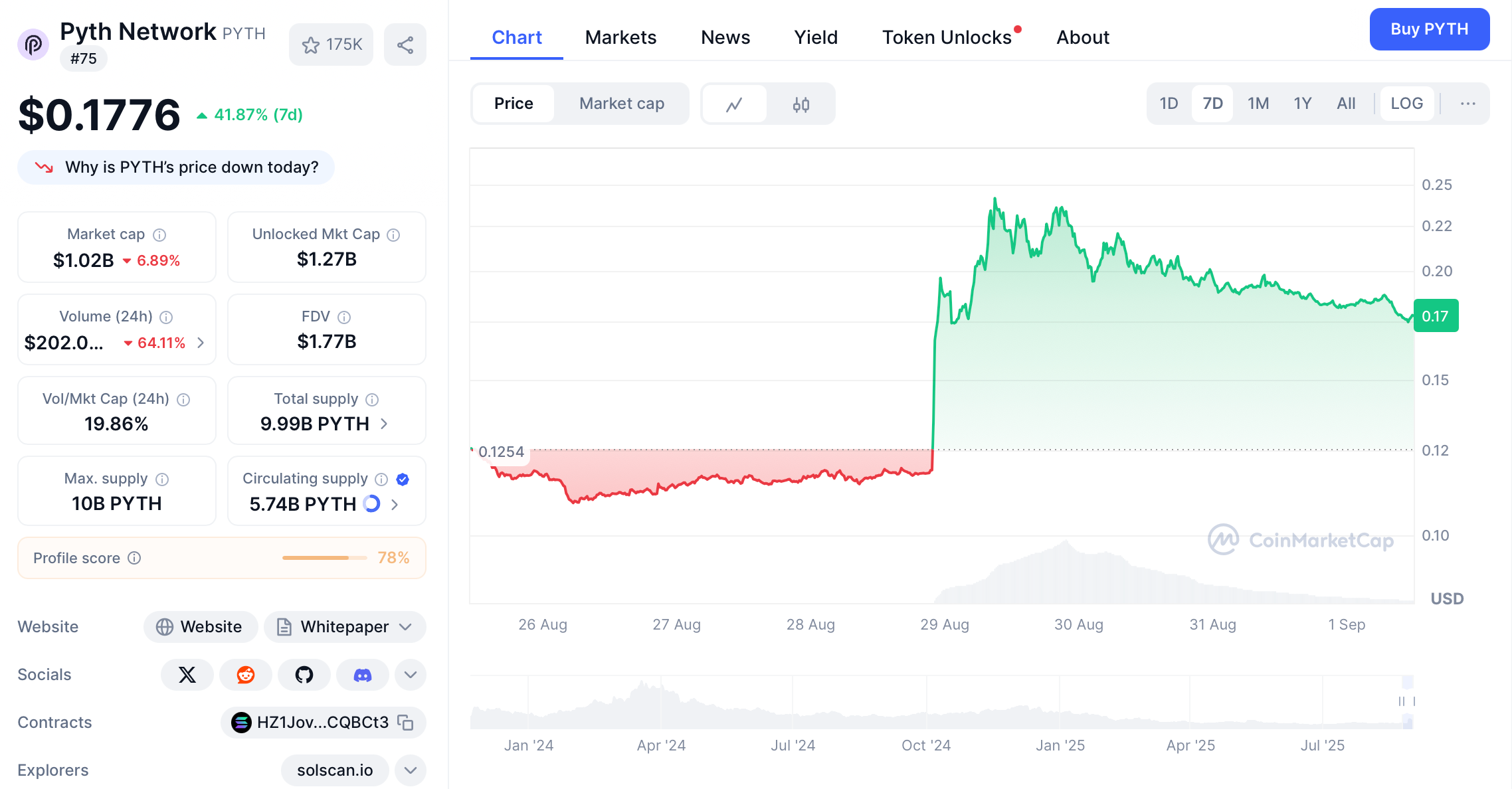Click the Buy PYTH button
This screenshot has height=789, width=1512.
1429,29
